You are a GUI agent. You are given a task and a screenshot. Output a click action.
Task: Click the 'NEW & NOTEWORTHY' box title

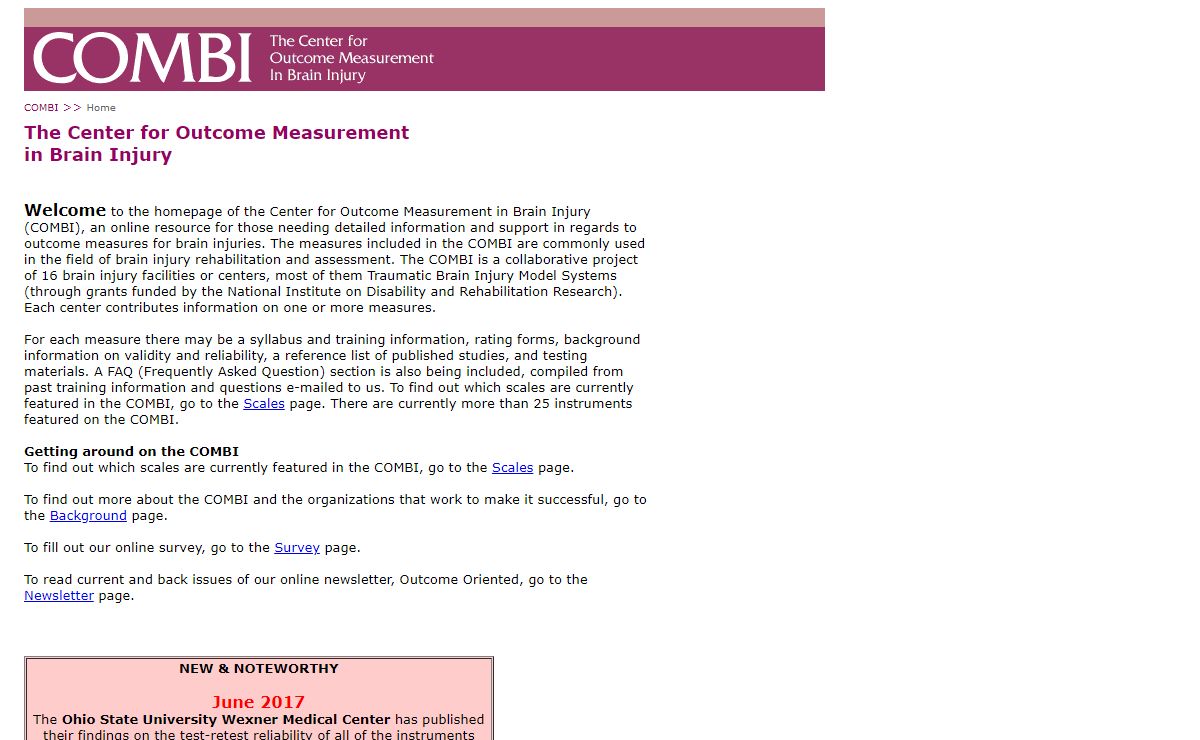tap(259, 669)
